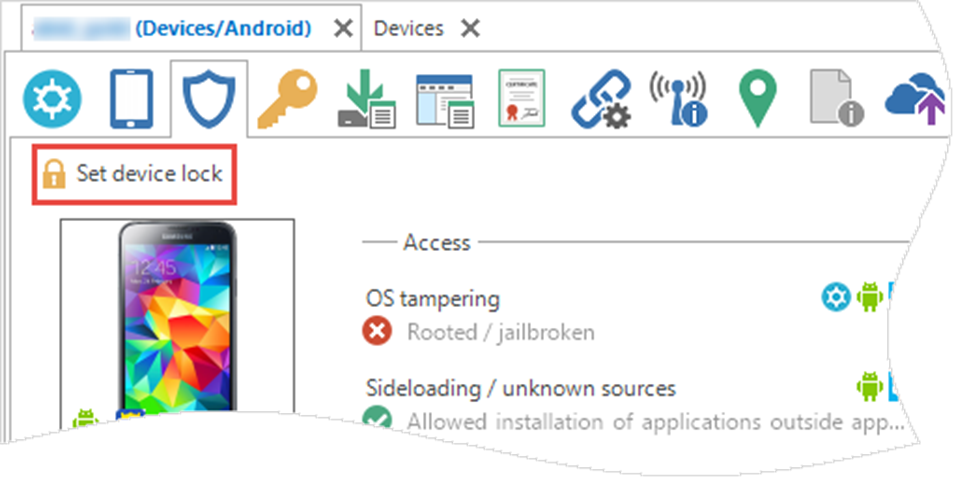The height and width of the screenshot is (478, 954).
Task: Select the blue device tablet tab icon
Action: point(131,99)
